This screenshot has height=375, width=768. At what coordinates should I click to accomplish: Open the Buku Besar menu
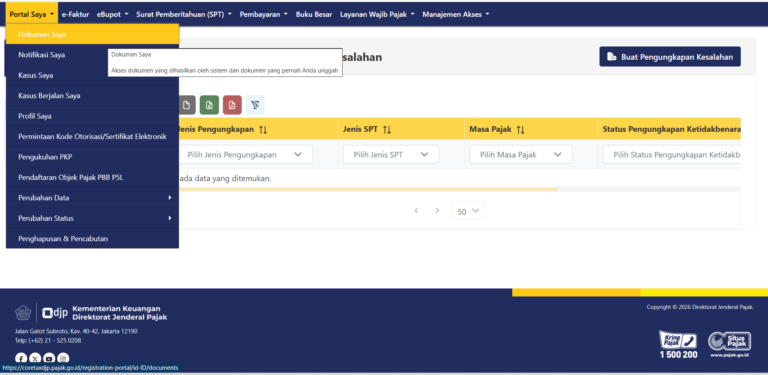(x=314, y=14)
